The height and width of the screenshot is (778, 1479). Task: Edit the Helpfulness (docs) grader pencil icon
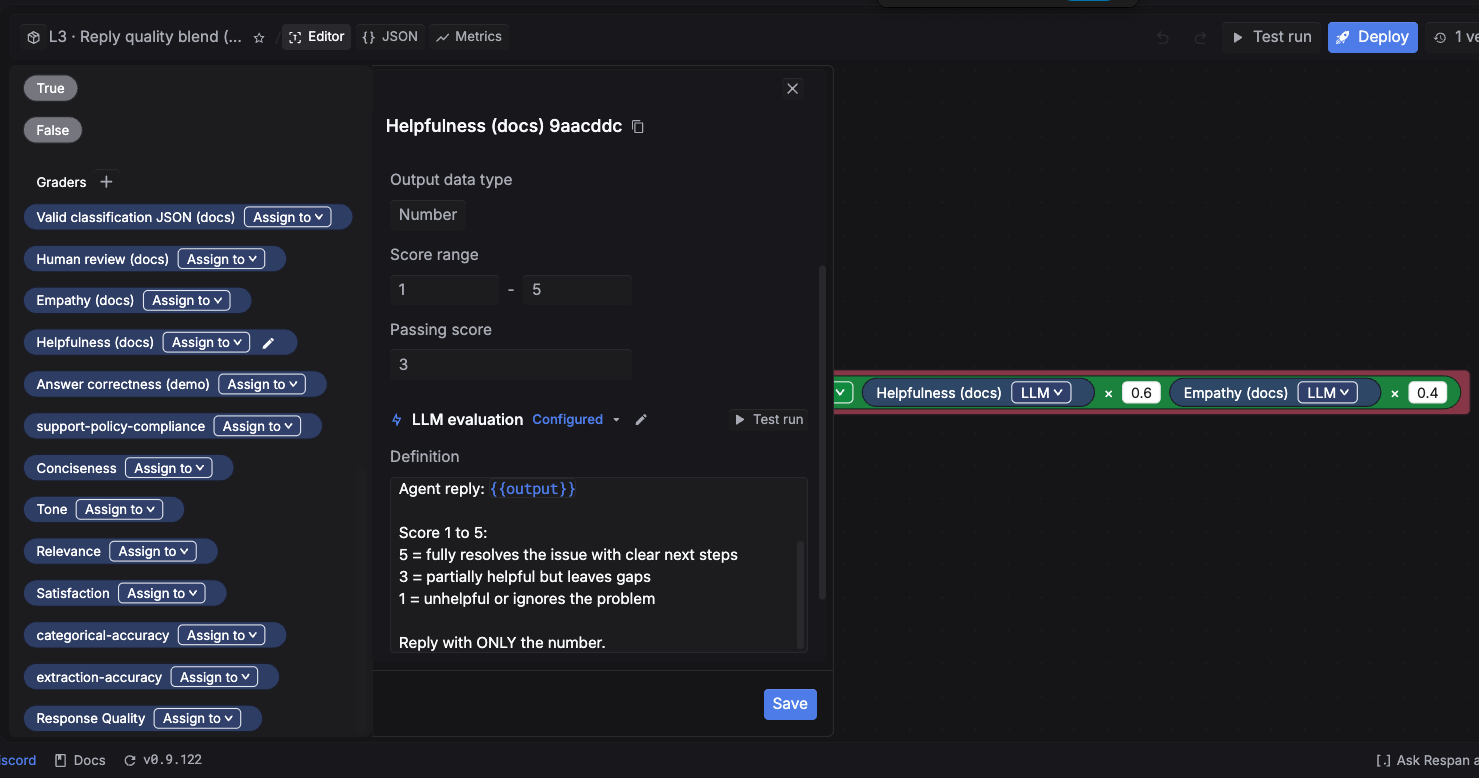tap(268, 343)
